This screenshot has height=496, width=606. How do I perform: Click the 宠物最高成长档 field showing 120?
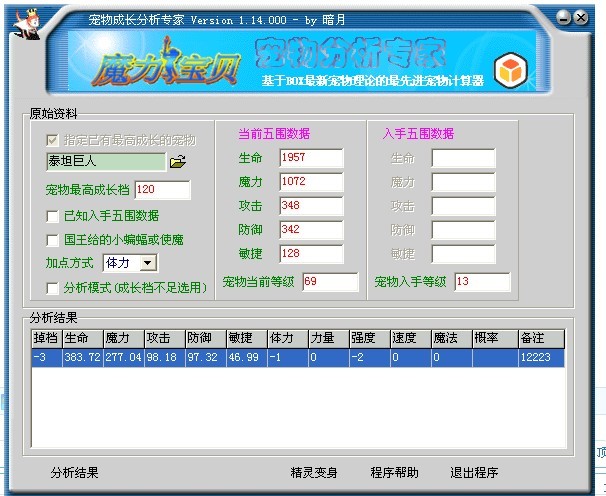click(161, 190)
